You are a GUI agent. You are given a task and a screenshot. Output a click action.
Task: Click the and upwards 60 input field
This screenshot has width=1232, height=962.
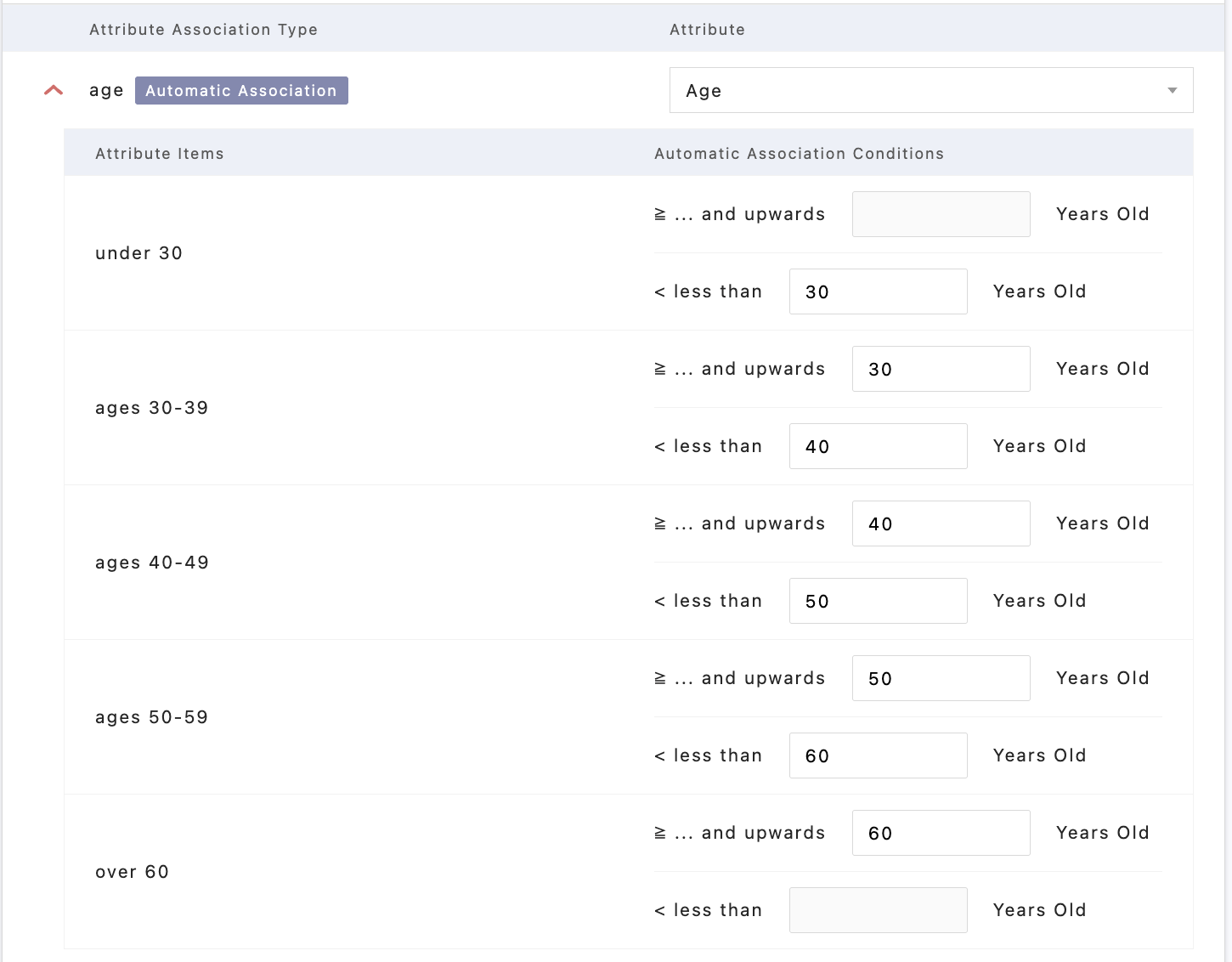[941, 833]
